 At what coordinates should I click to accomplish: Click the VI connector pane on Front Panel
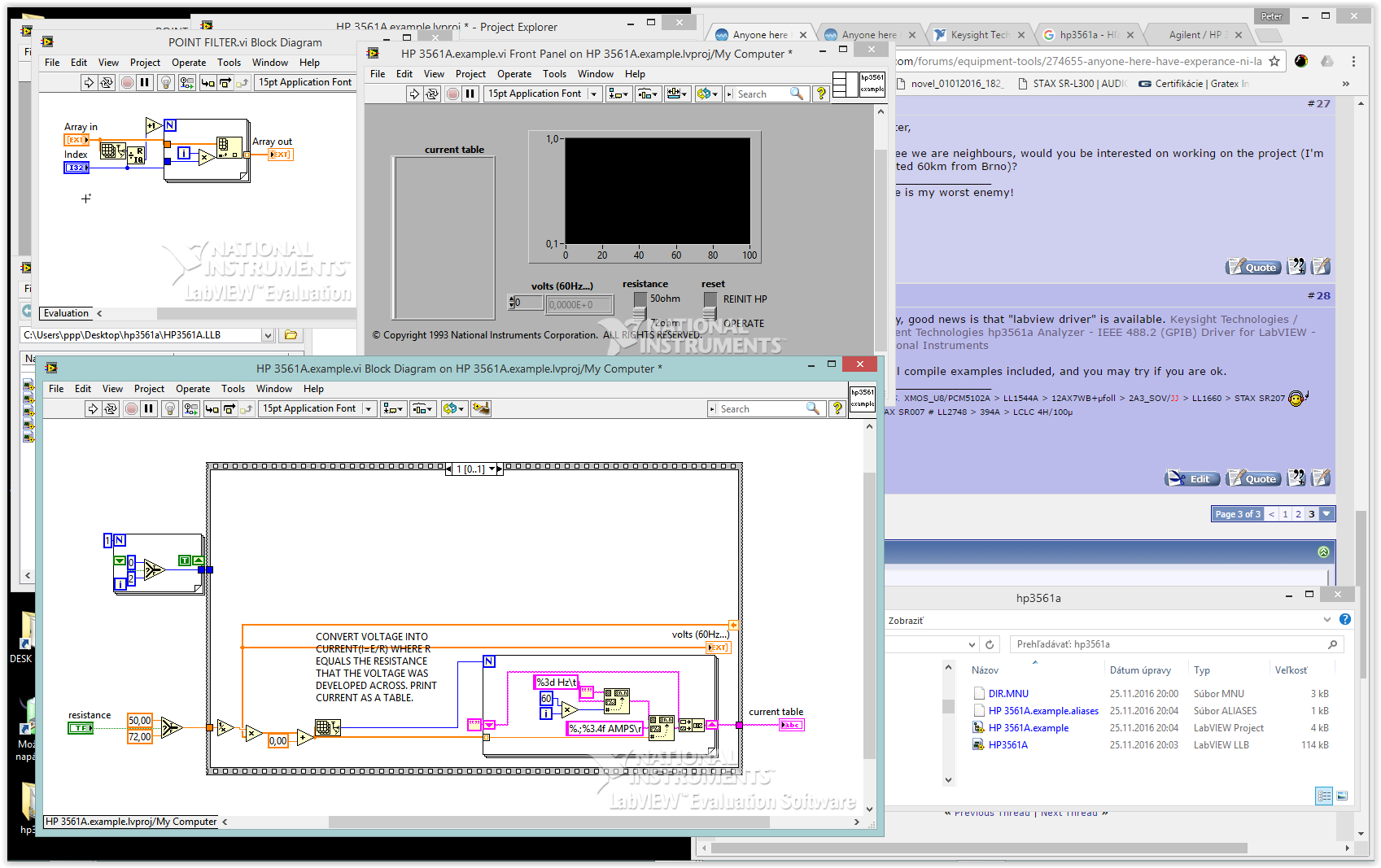(846, 85)
